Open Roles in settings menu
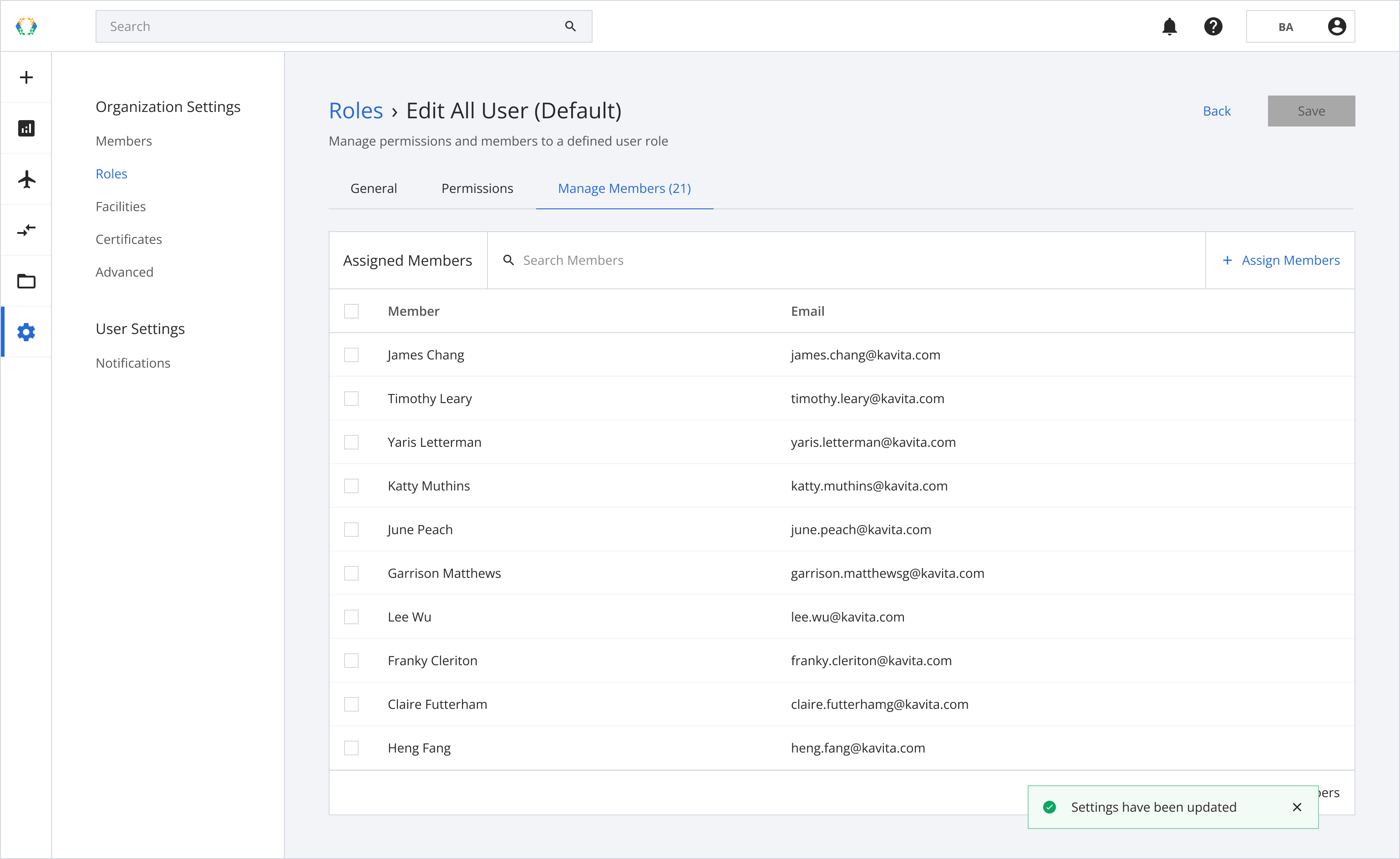 click(x=112, y=174)
